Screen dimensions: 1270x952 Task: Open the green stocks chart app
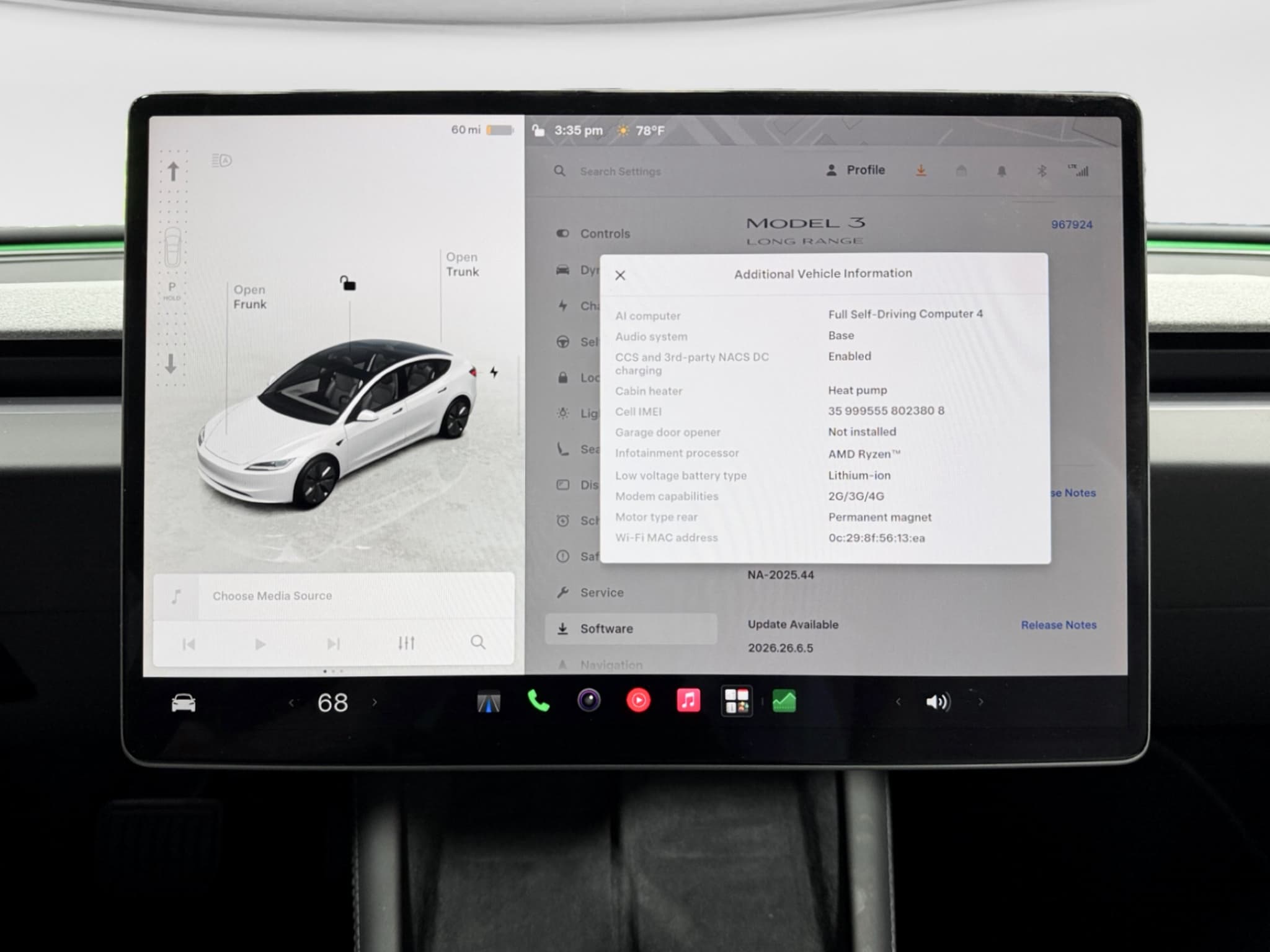tap(784, 701)
